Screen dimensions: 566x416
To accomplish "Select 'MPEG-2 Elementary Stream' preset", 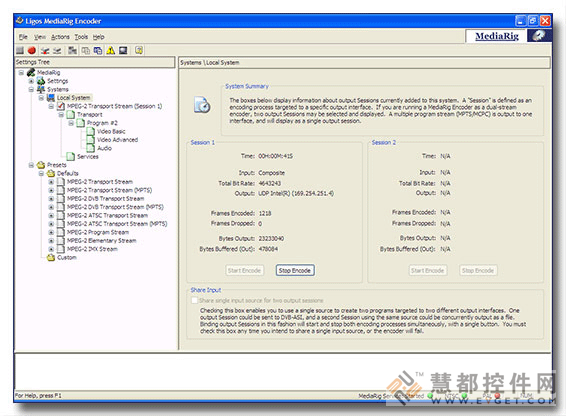I will pos(101,240).
